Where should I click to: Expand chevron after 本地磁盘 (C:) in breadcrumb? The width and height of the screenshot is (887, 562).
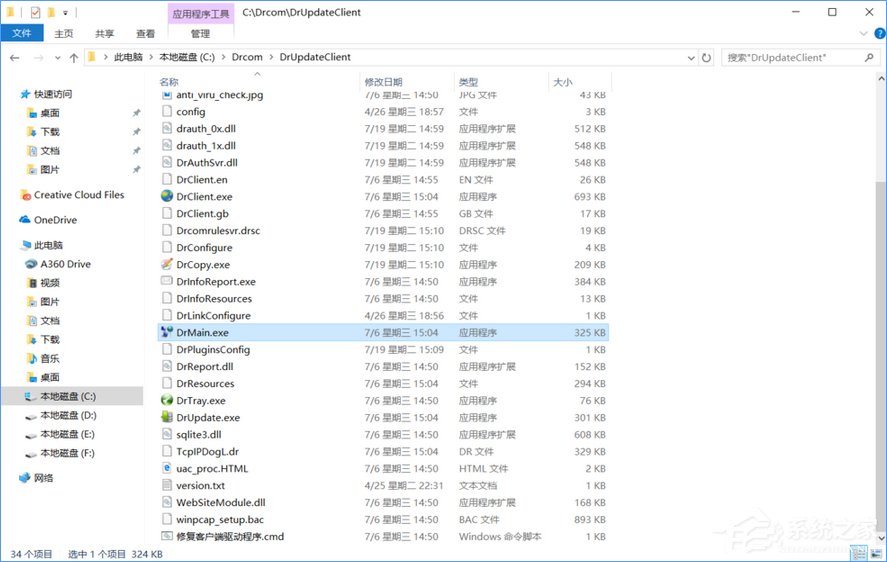tap(223, 57)
